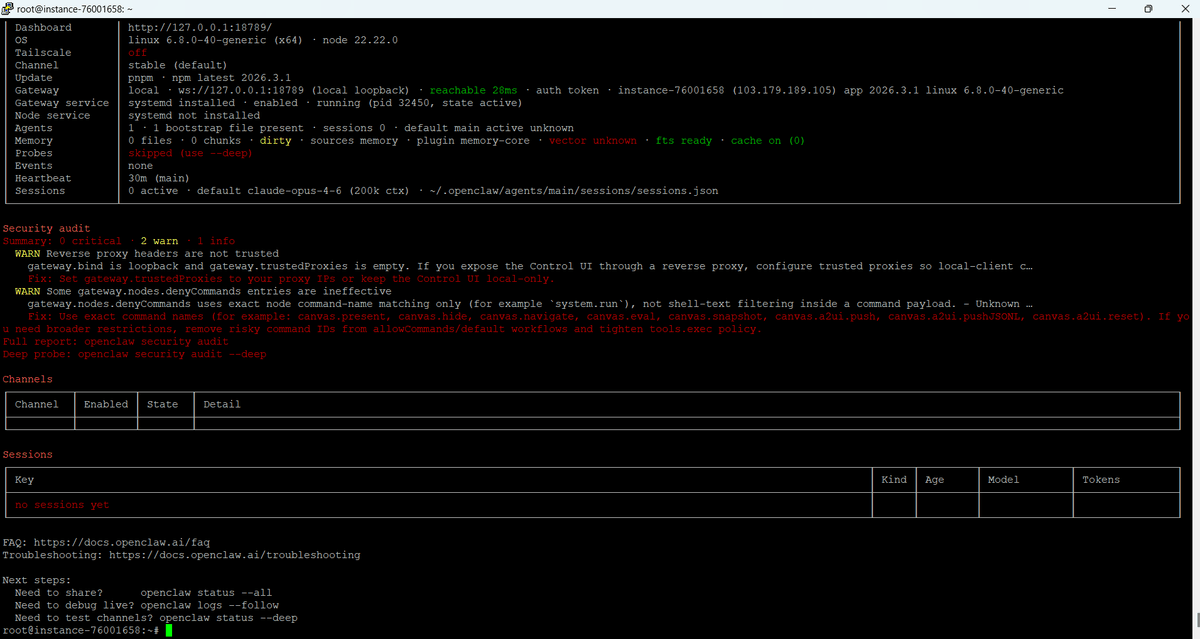This screenshot has height=639, width=1200.
Task: Click the PuTTY terminal icon in title bar
Action: coord(8,8)
